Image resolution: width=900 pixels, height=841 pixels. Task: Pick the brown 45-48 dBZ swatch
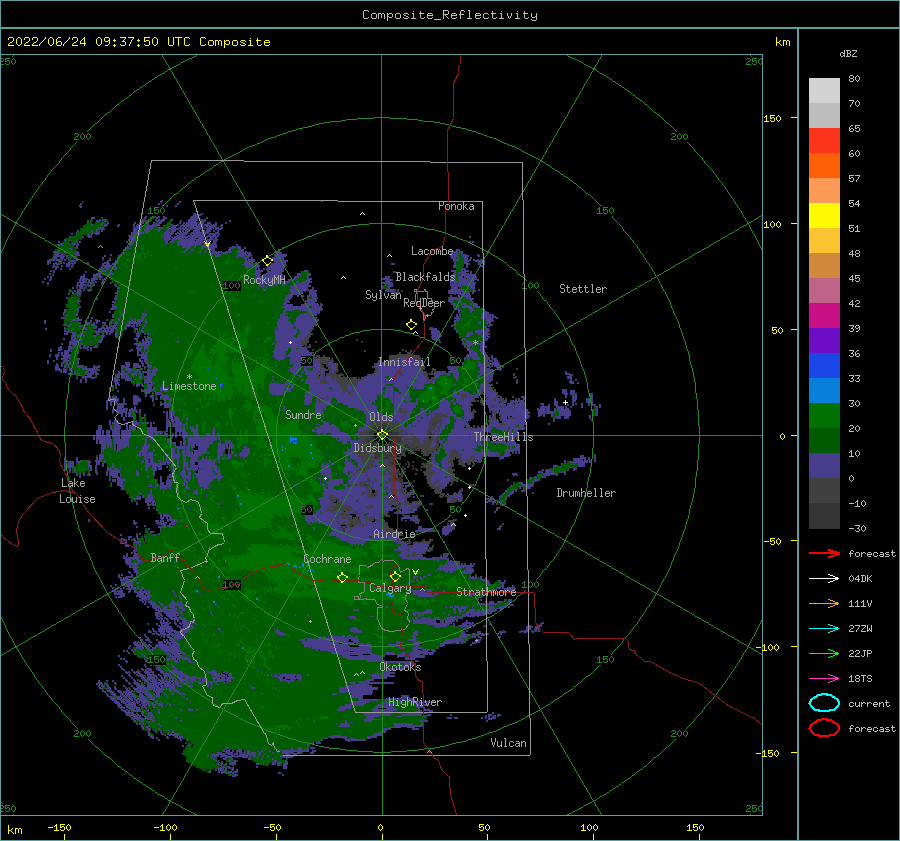pyautogui.click(x=824, y=266)
